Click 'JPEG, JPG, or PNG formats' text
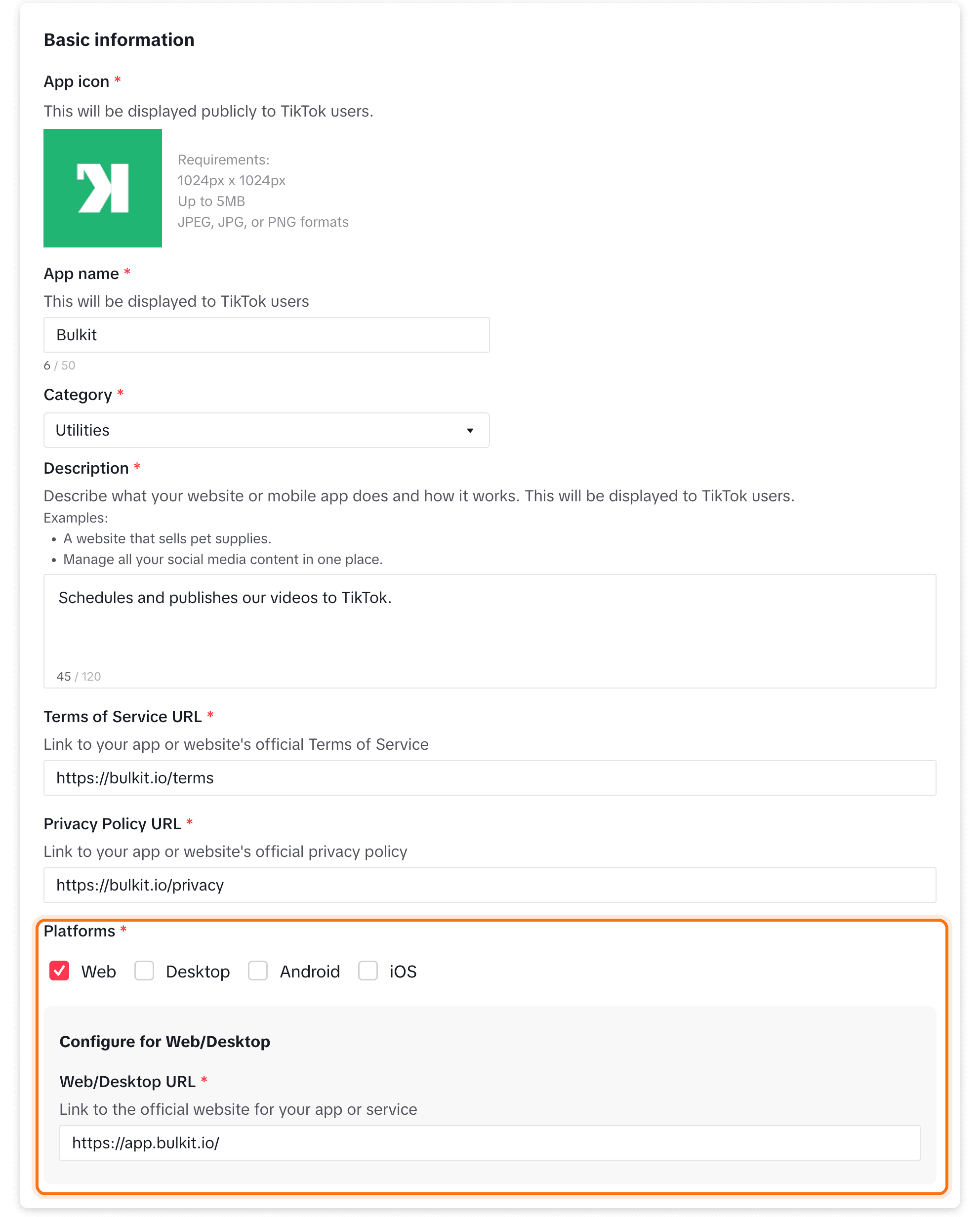 (x=263, y=222)
